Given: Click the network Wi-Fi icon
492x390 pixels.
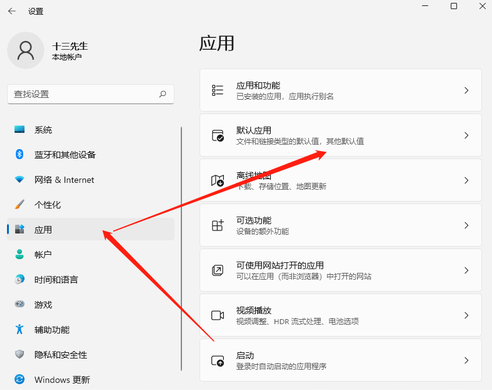Looking at the screenshot, I should pyautogui.click(x=20, y=179).
